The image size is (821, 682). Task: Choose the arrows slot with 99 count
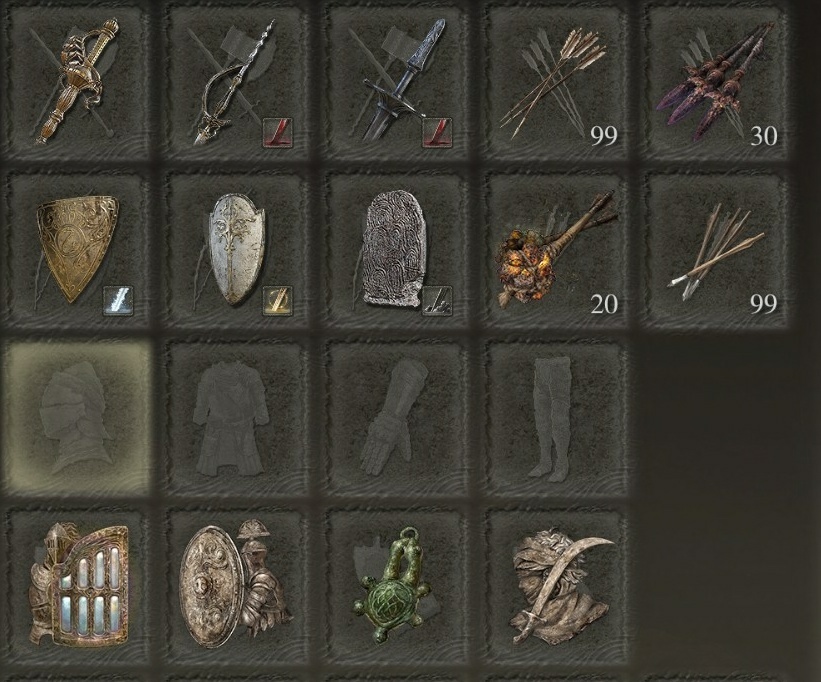556,83
